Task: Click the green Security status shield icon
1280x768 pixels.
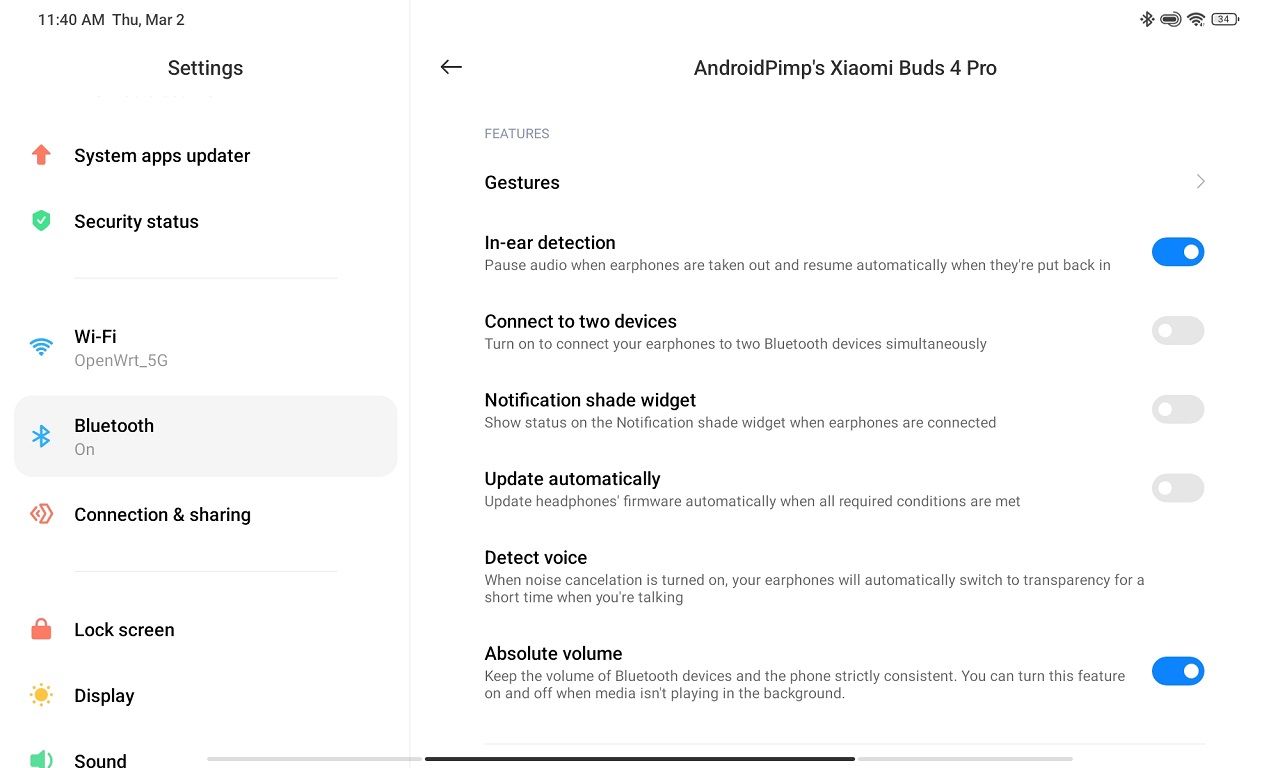Action: tap(41, 221)
